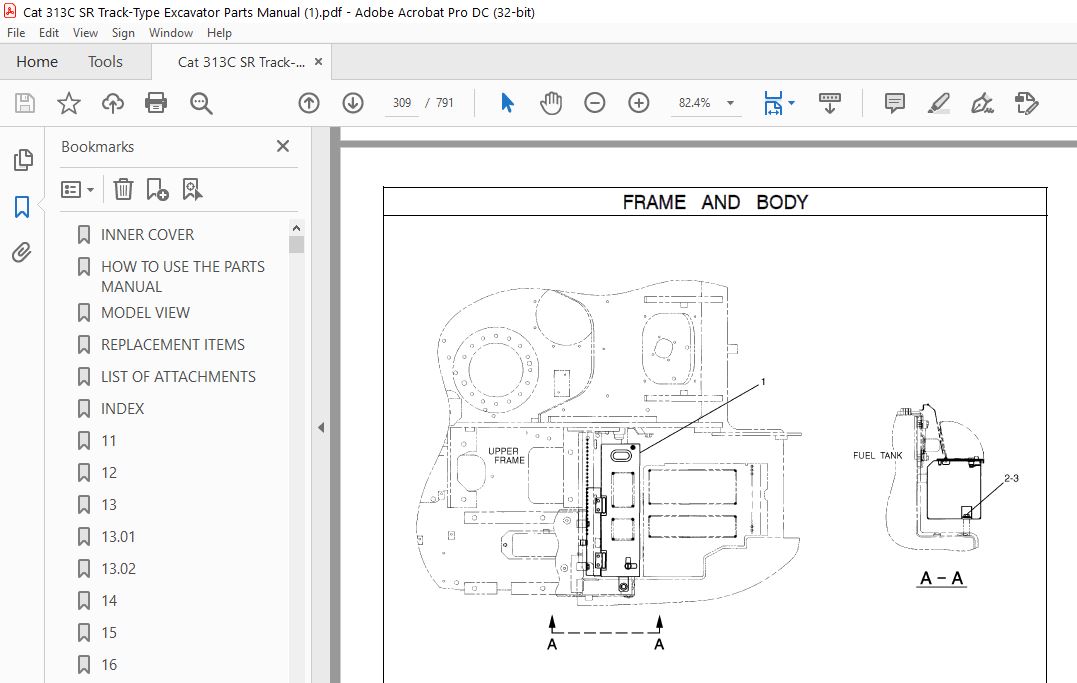This screenshot has width=1077, height=683.
Task: Jump to bookmark 13
Action: (109, 504)
